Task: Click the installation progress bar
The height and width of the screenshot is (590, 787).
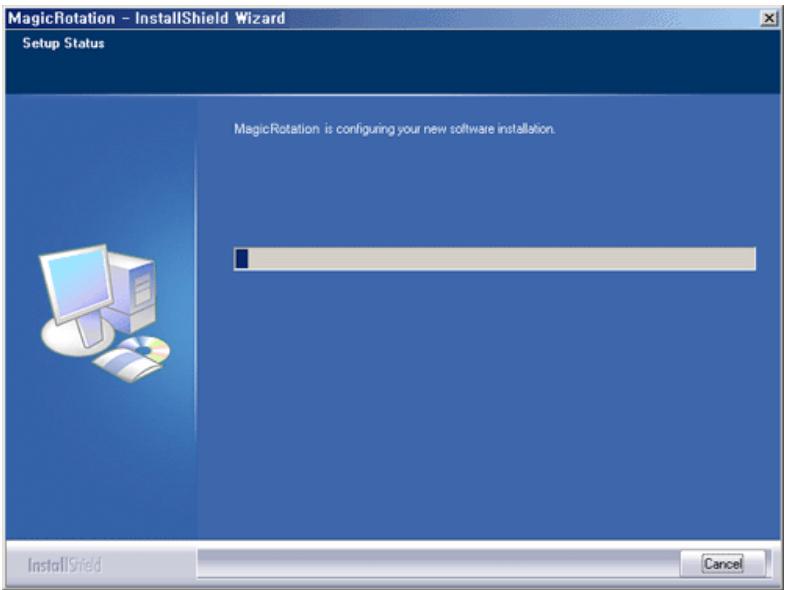Action: coord(494,259)
